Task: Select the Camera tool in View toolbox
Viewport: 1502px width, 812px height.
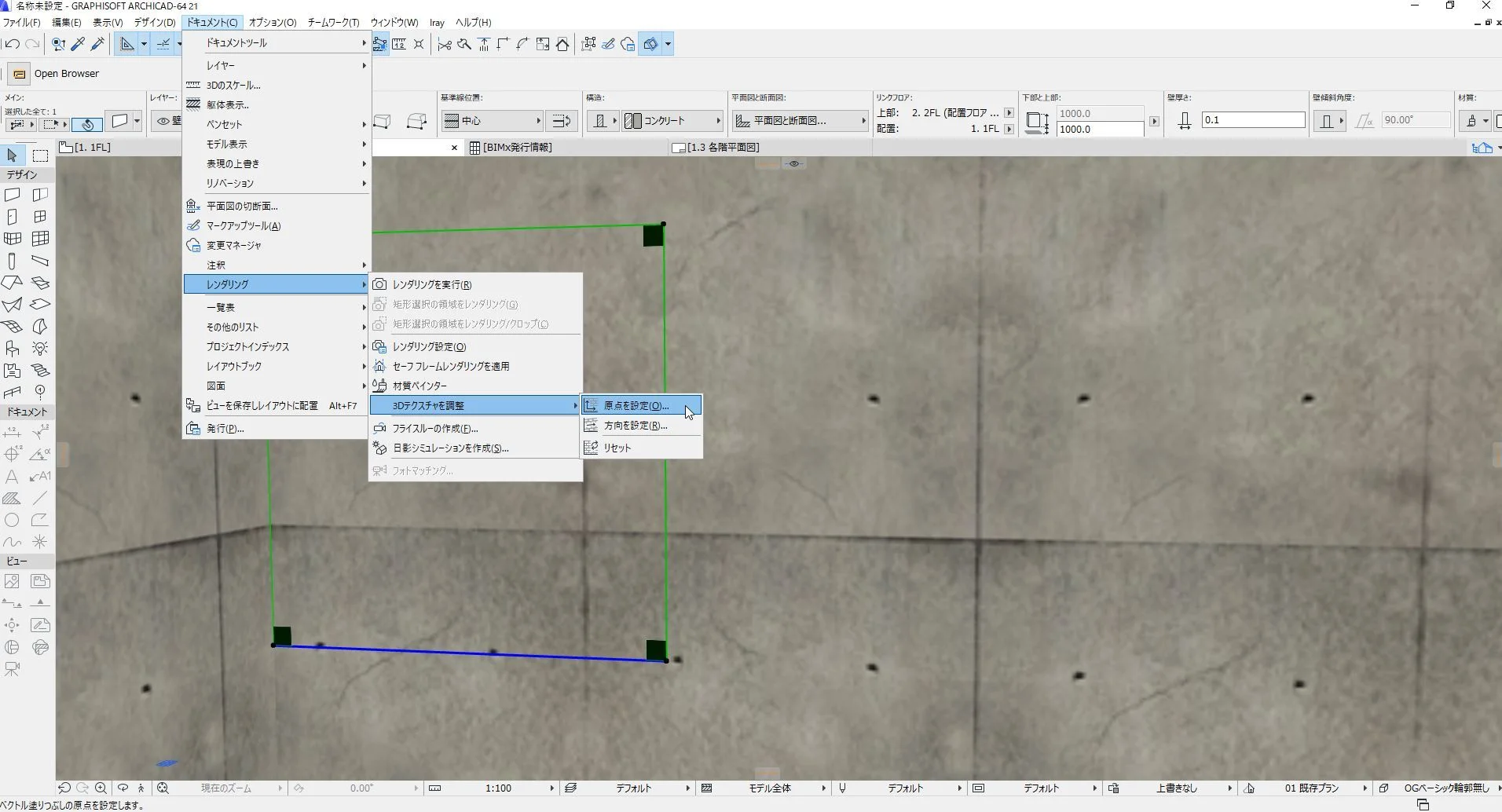Action: coord(13,669)
